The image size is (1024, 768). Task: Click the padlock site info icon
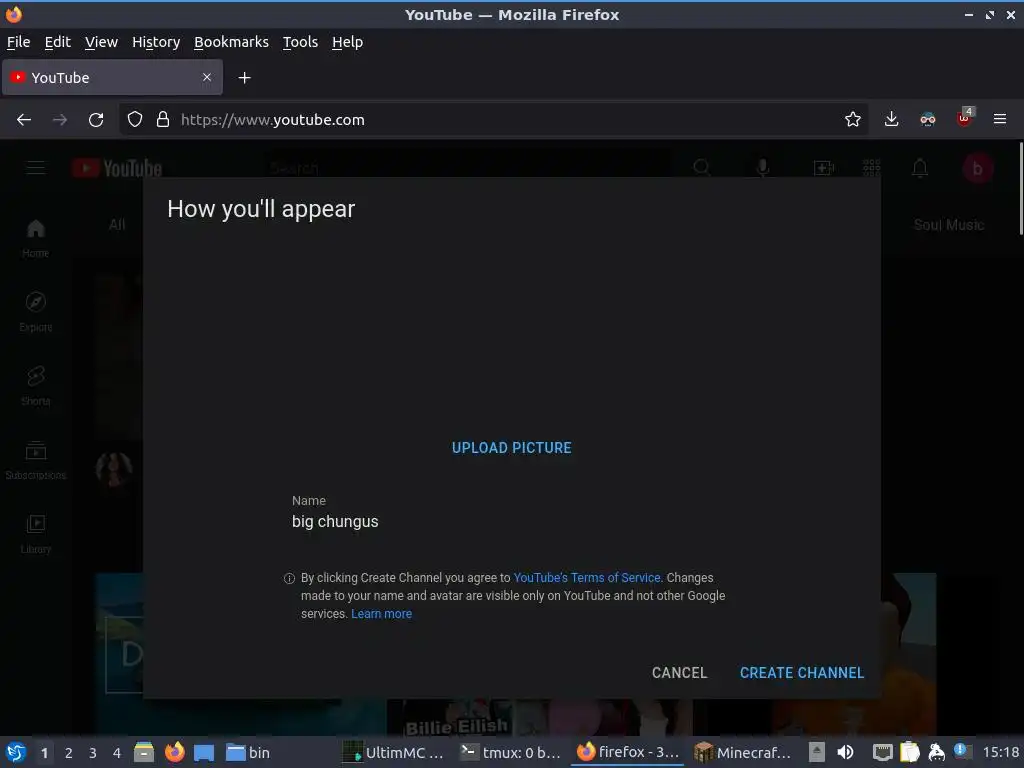(x=163, y=120)
